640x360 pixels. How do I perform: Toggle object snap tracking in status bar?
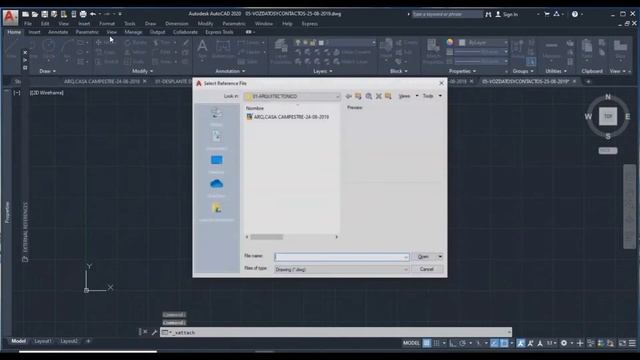tap(494, 343)
